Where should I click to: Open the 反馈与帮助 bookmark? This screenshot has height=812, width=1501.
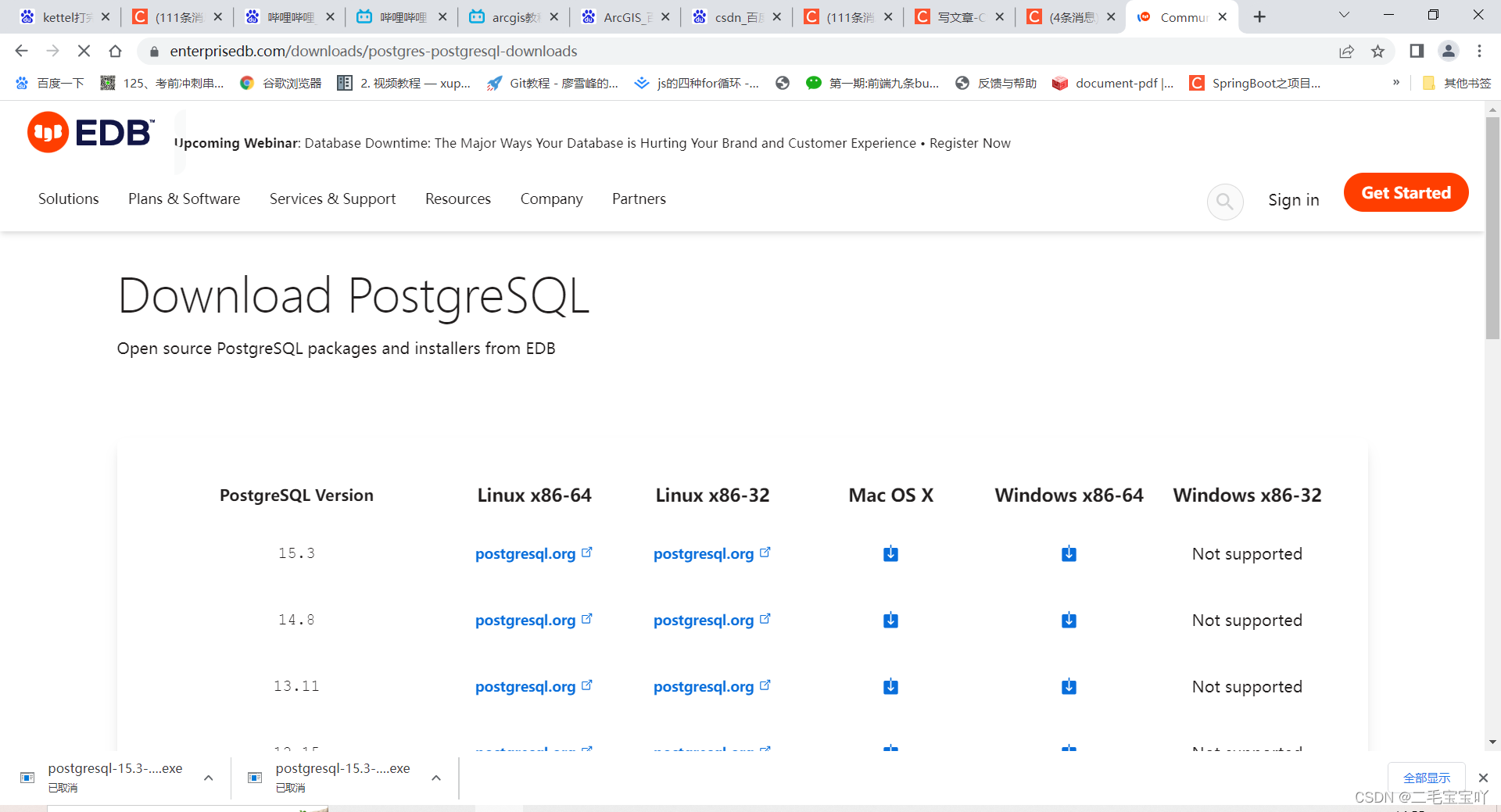[x=996, y=83]
